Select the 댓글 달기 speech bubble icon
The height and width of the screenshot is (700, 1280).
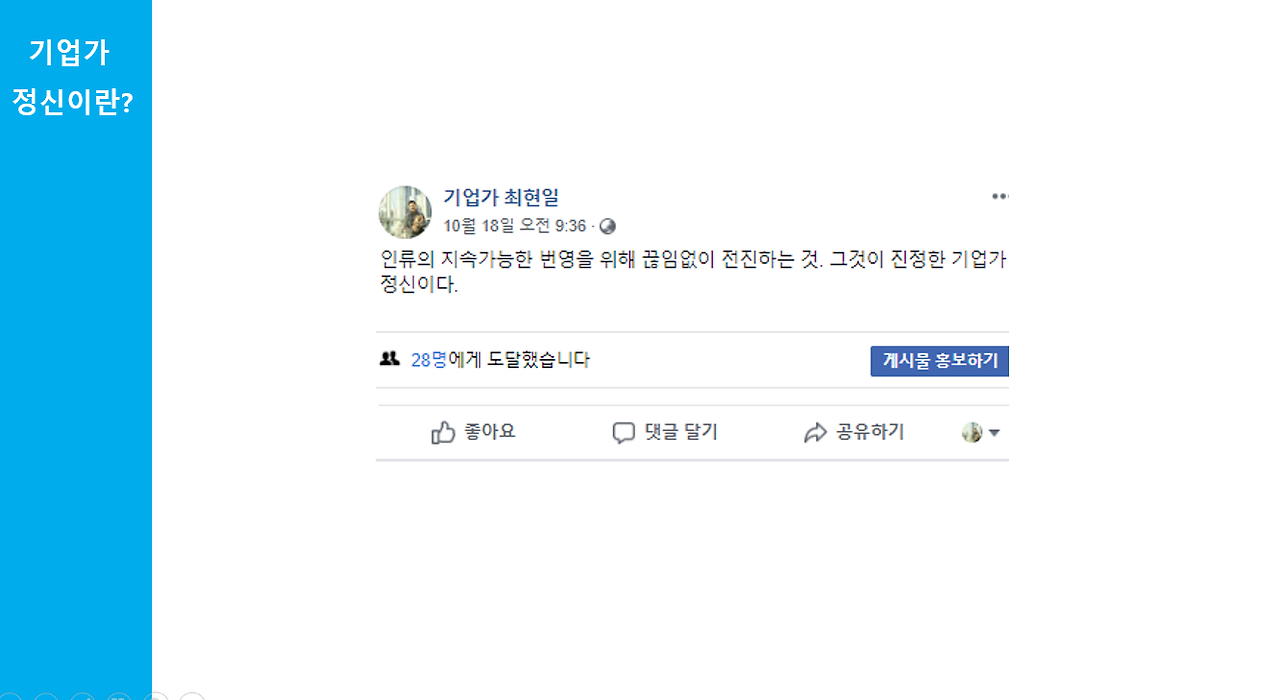[622, 431]
